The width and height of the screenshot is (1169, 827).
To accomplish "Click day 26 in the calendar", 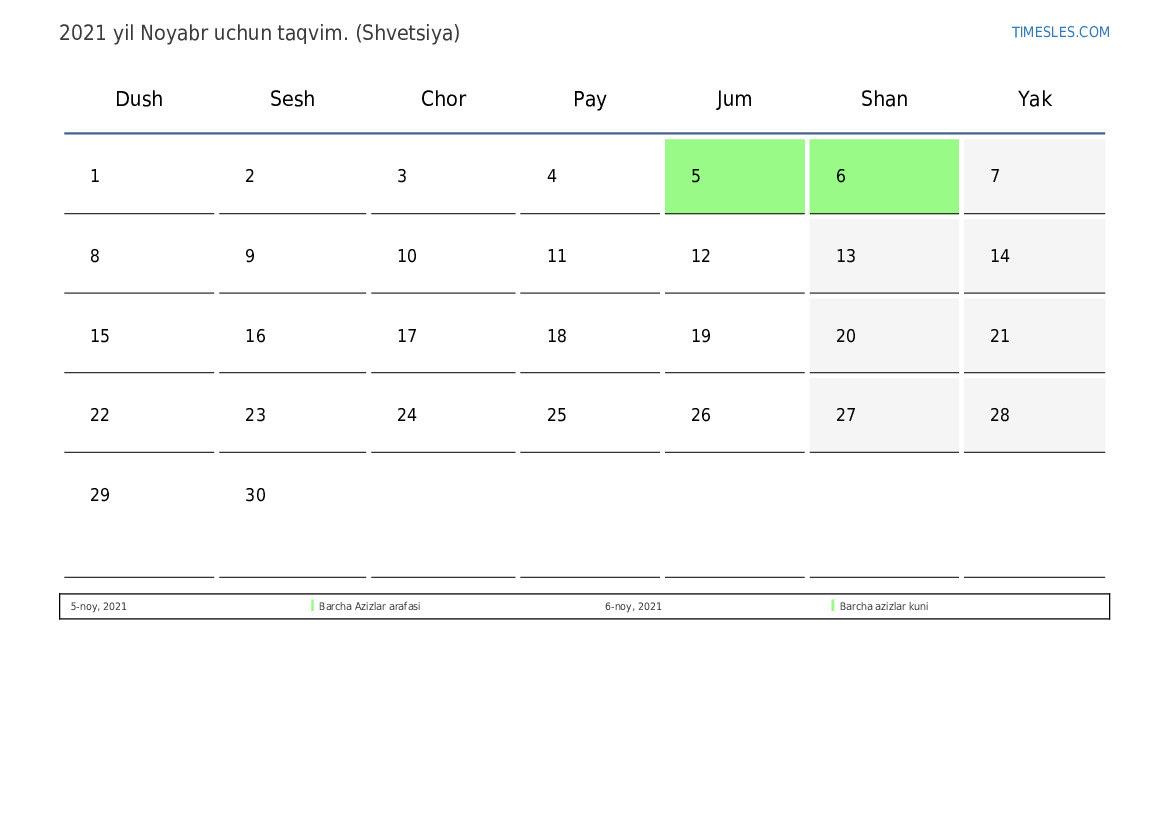I will [734, 415].
